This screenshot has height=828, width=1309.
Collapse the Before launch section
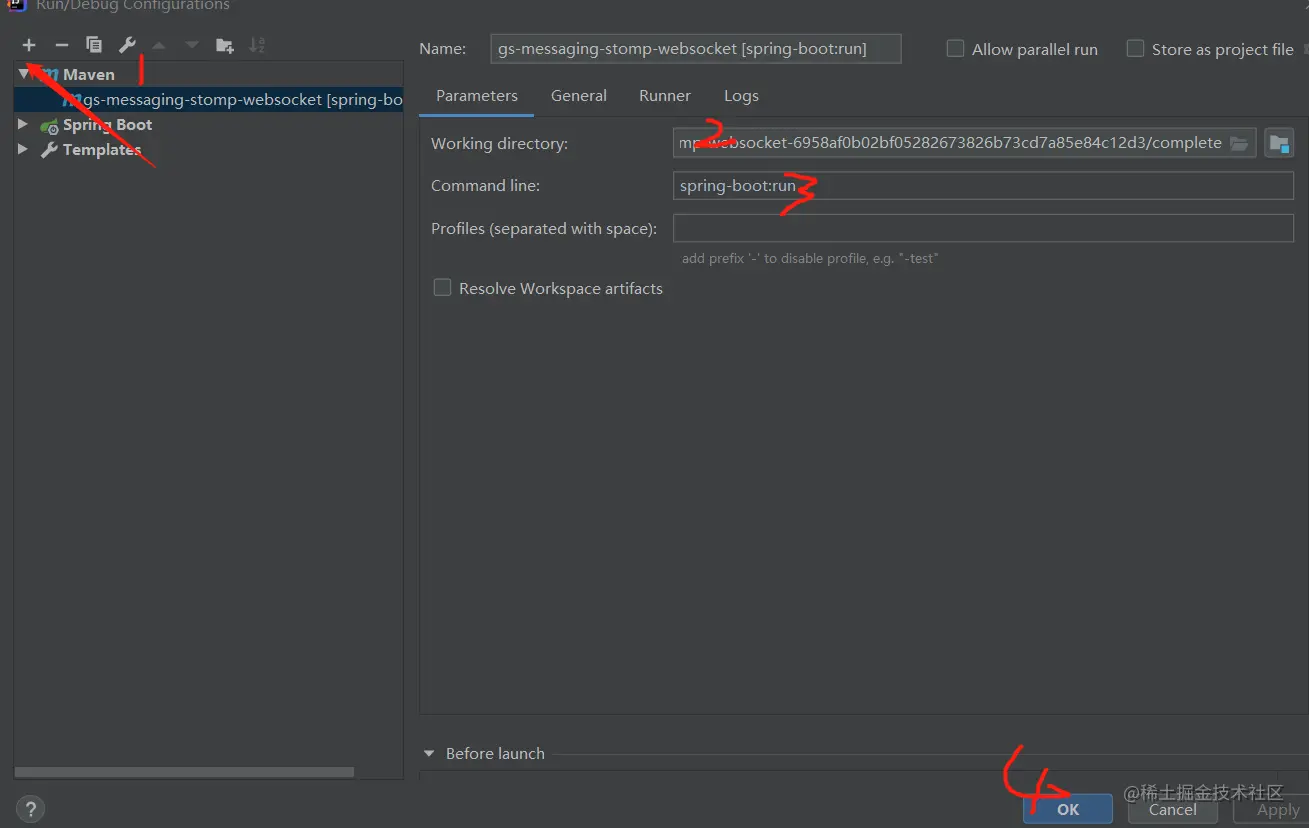click(x=429, y=754)
